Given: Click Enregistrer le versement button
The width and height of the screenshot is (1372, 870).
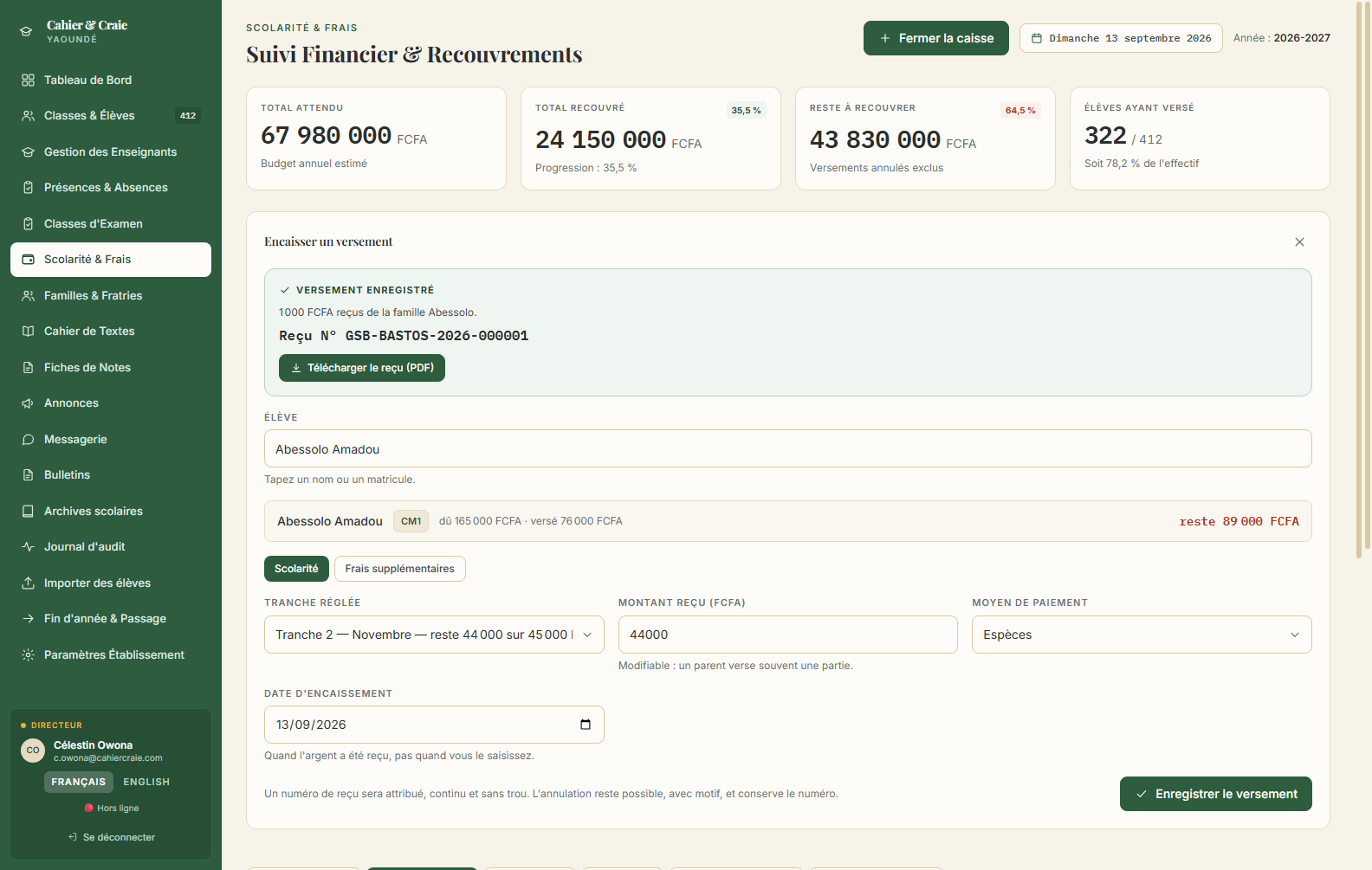Looking at the screenshot, I should [1216, 794].
